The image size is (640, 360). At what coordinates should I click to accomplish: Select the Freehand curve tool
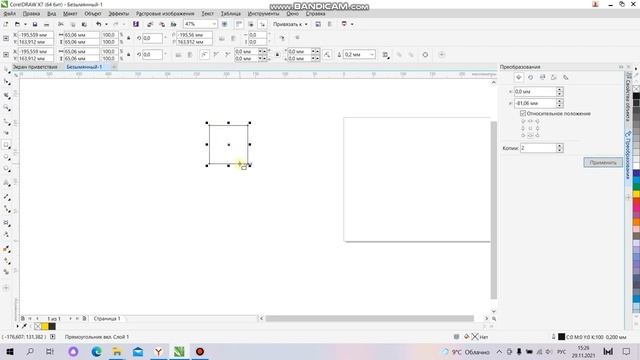pyautogui.click(x=7, y=122)
